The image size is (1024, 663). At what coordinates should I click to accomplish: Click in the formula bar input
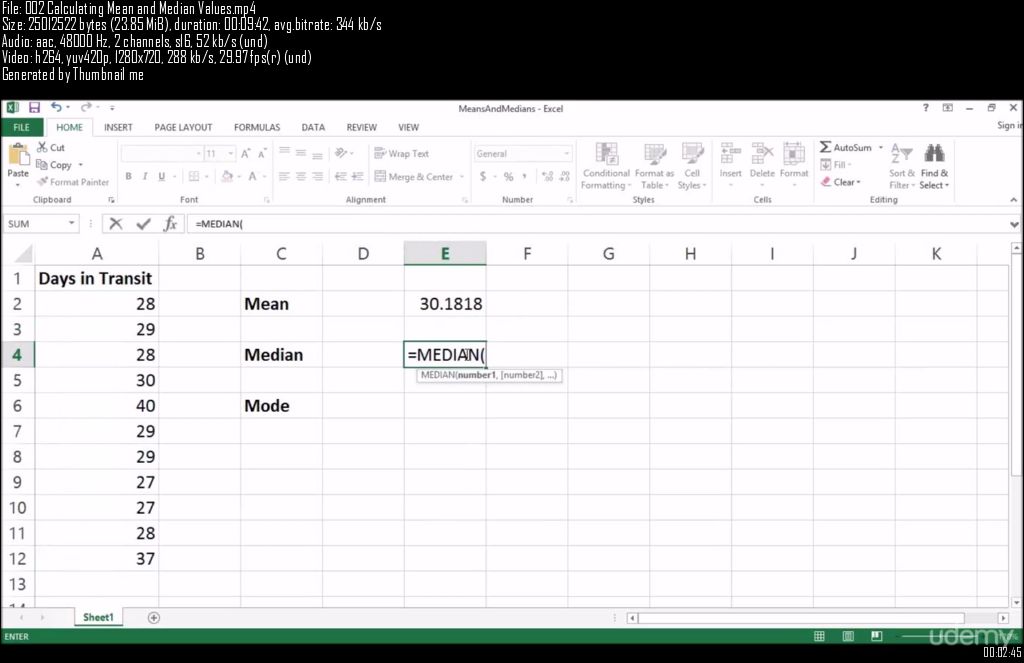point(598,223)
